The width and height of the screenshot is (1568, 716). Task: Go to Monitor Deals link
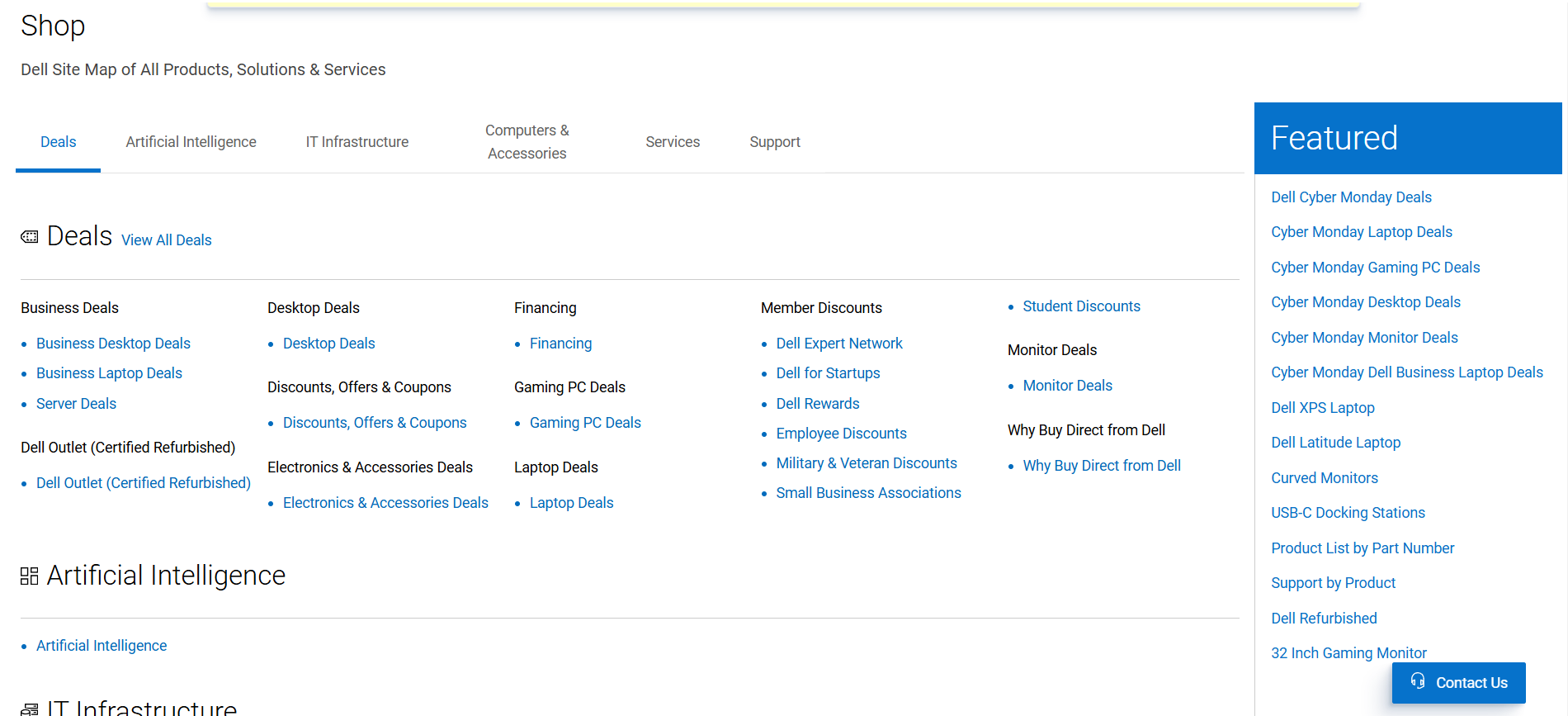tap(1067, 386)
